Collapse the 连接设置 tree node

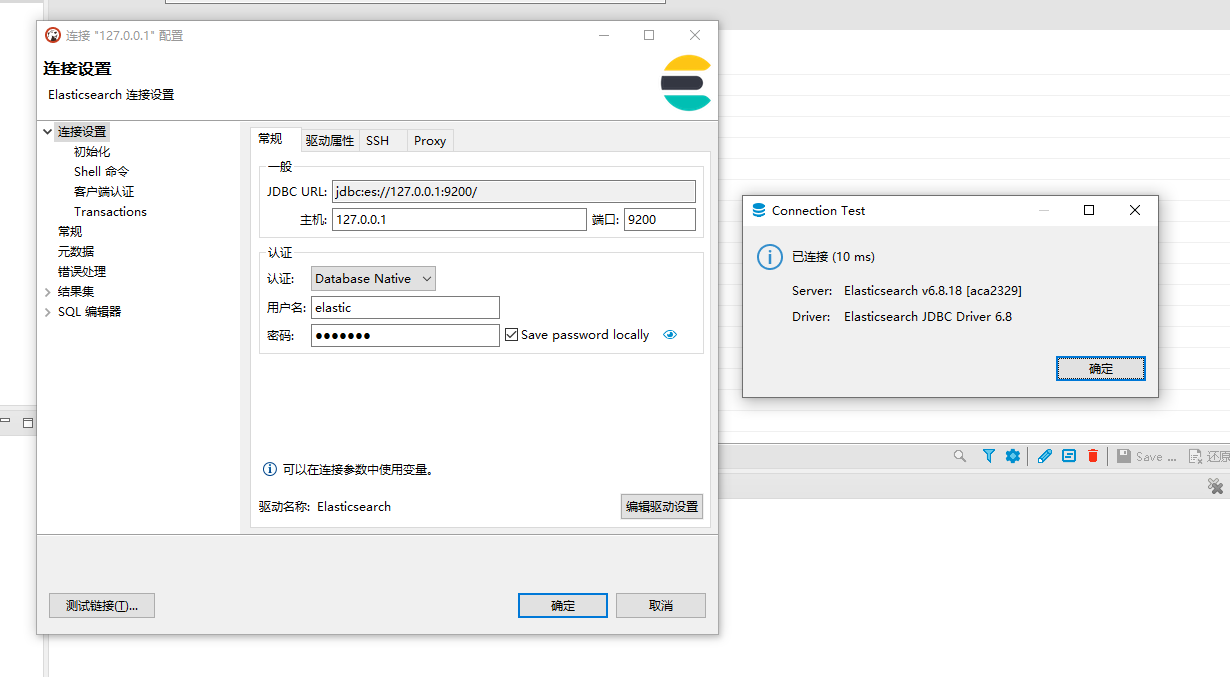click(47, 131)
